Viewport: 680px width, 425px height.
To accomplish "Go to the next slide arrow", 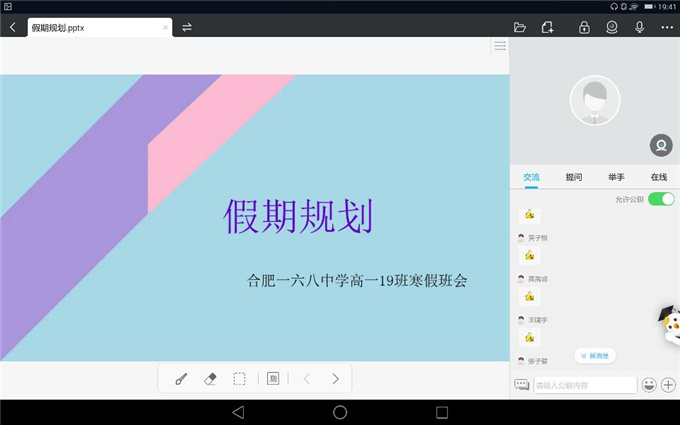I will (336, 379).
